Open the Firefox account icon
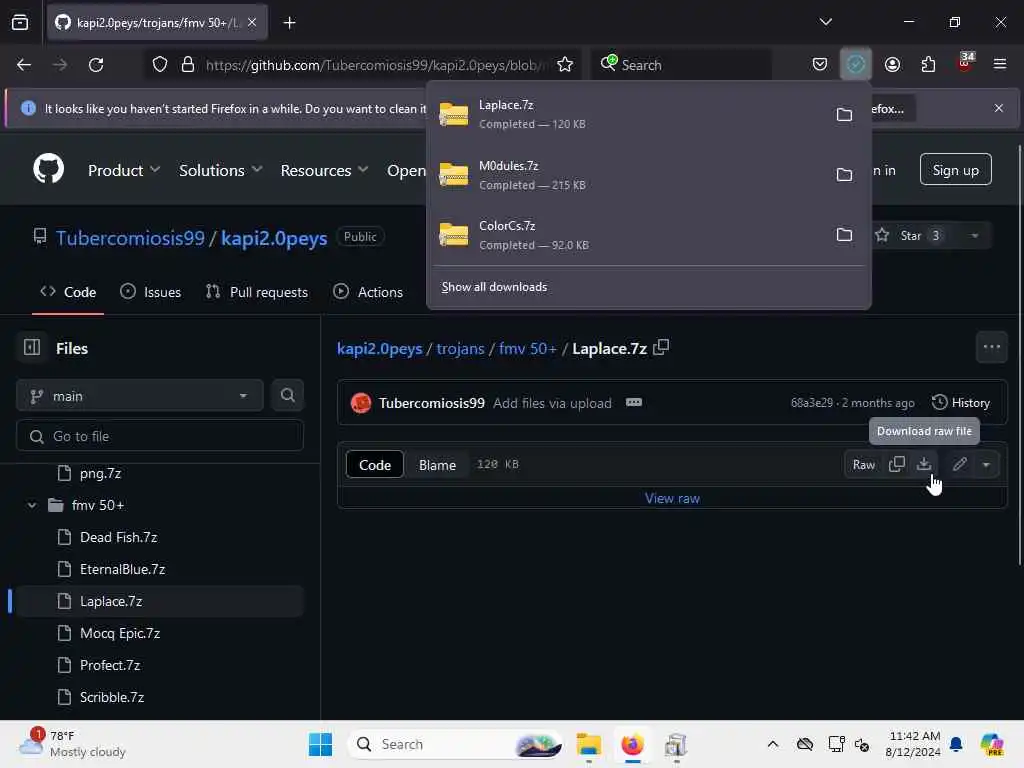Image resolution: width=1024 pixels, height=768 pixels. (x=892, y=64)
